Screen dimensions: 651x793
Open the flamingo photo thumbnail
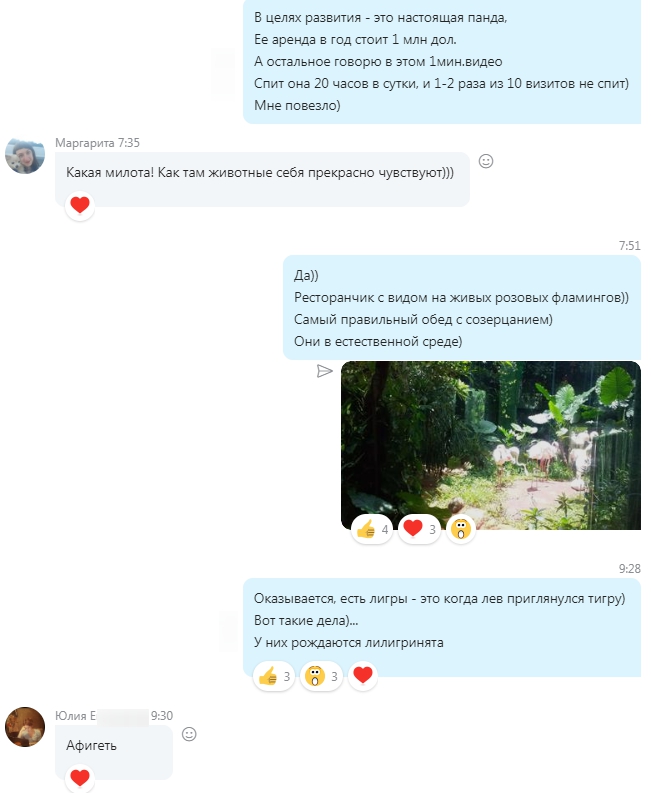click(x=491, y=445)
